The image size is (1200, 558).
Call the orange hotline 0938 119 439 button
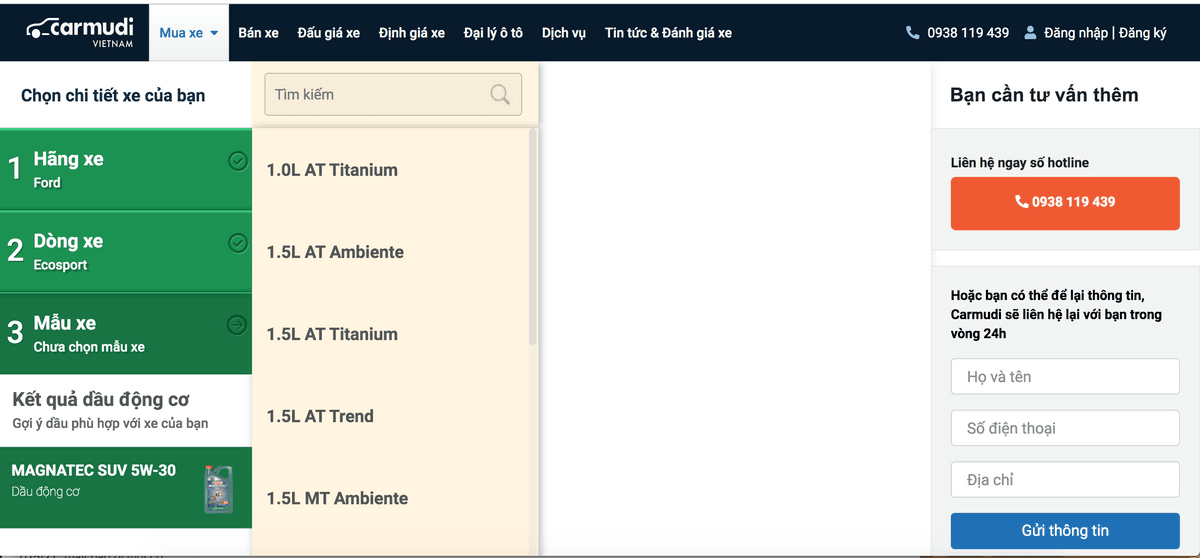coord(1064,203)
